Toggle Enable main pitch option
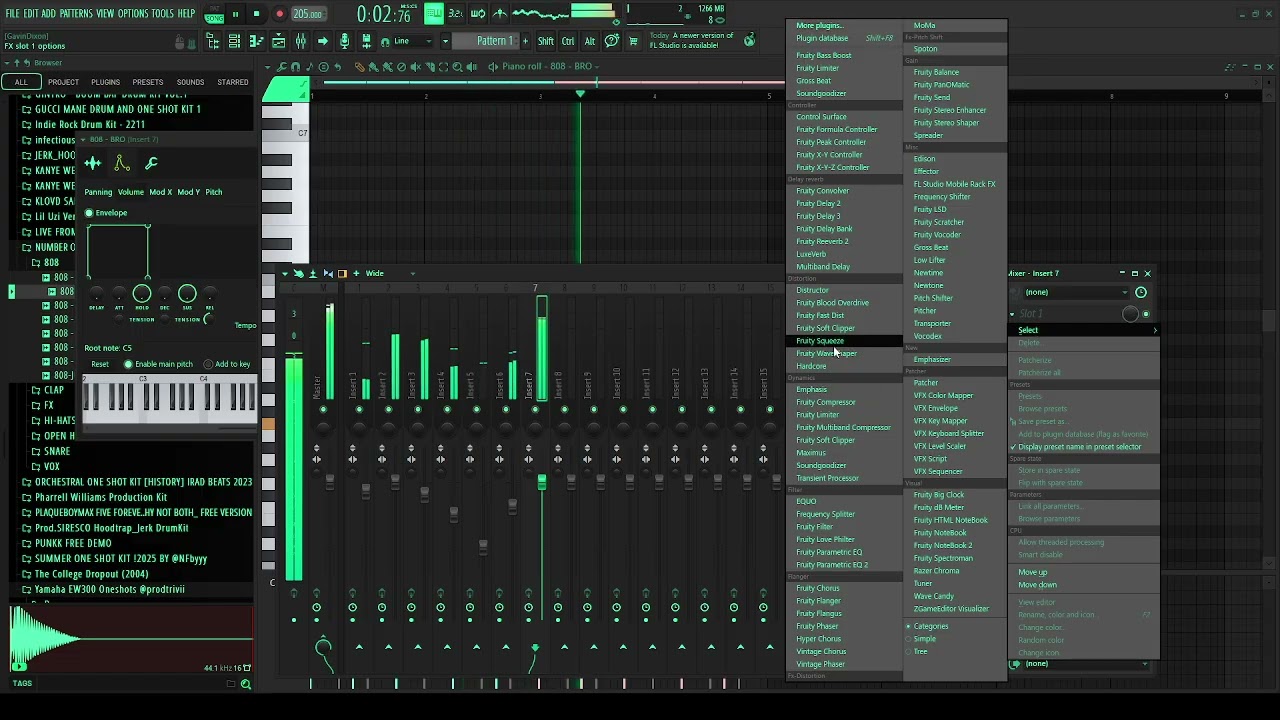Image resolution: width=1280 pixels, height=720 pixels. tap(128, 364)
